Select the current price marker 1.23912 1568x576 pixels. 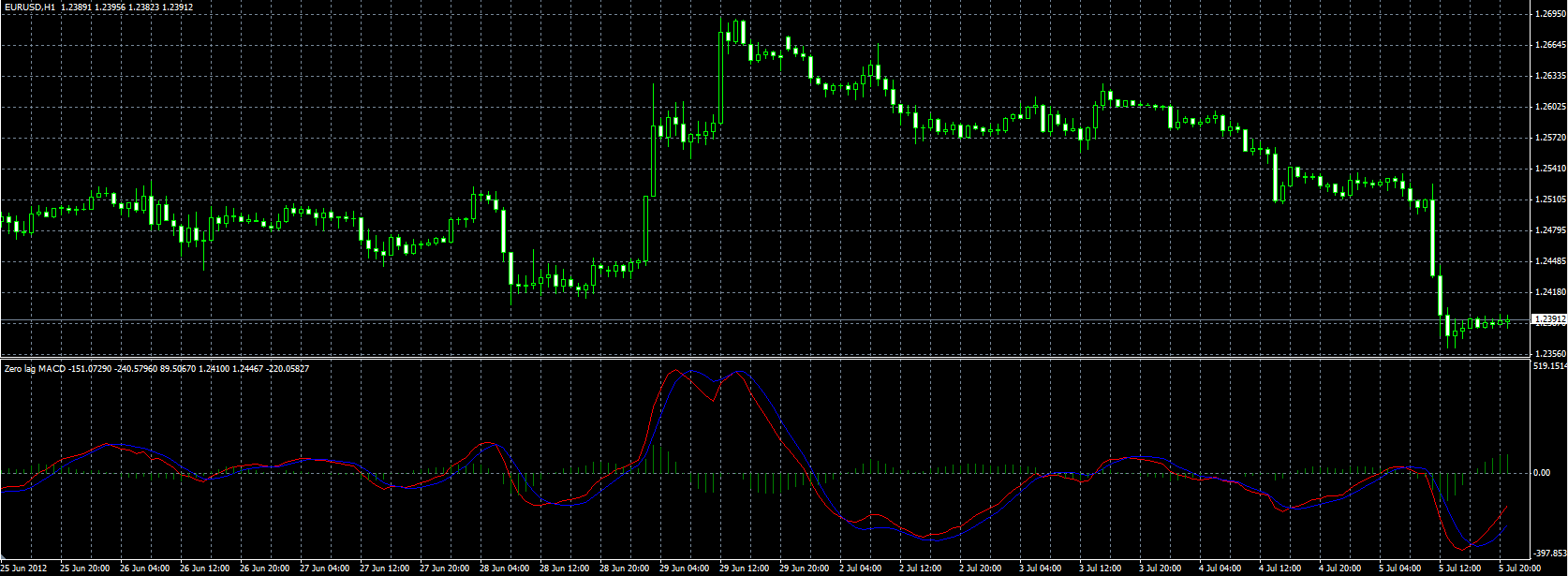click(1549, 319)
